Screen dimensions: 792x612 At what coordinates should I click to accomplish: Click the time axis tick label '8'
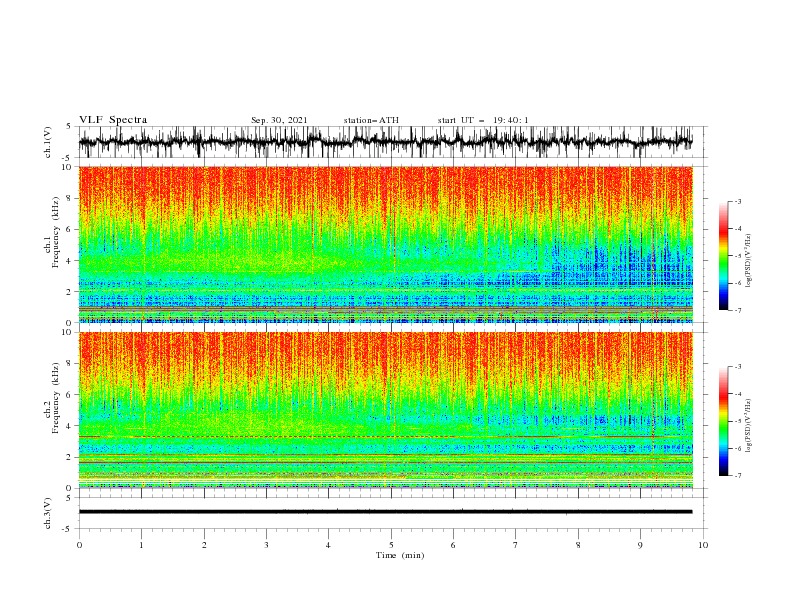578,545
